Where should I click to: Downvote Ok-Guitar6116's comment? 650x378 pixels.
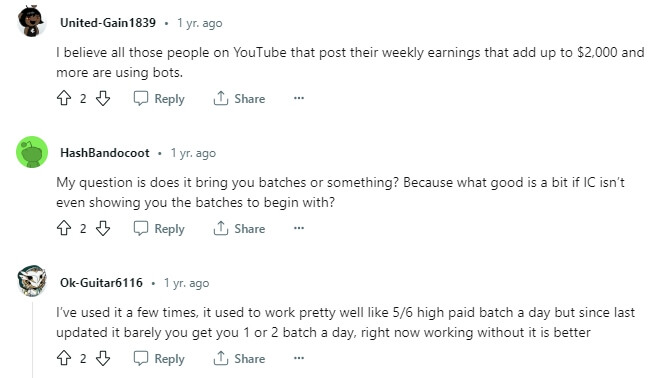pyautogui.click(x=103, y=358)
